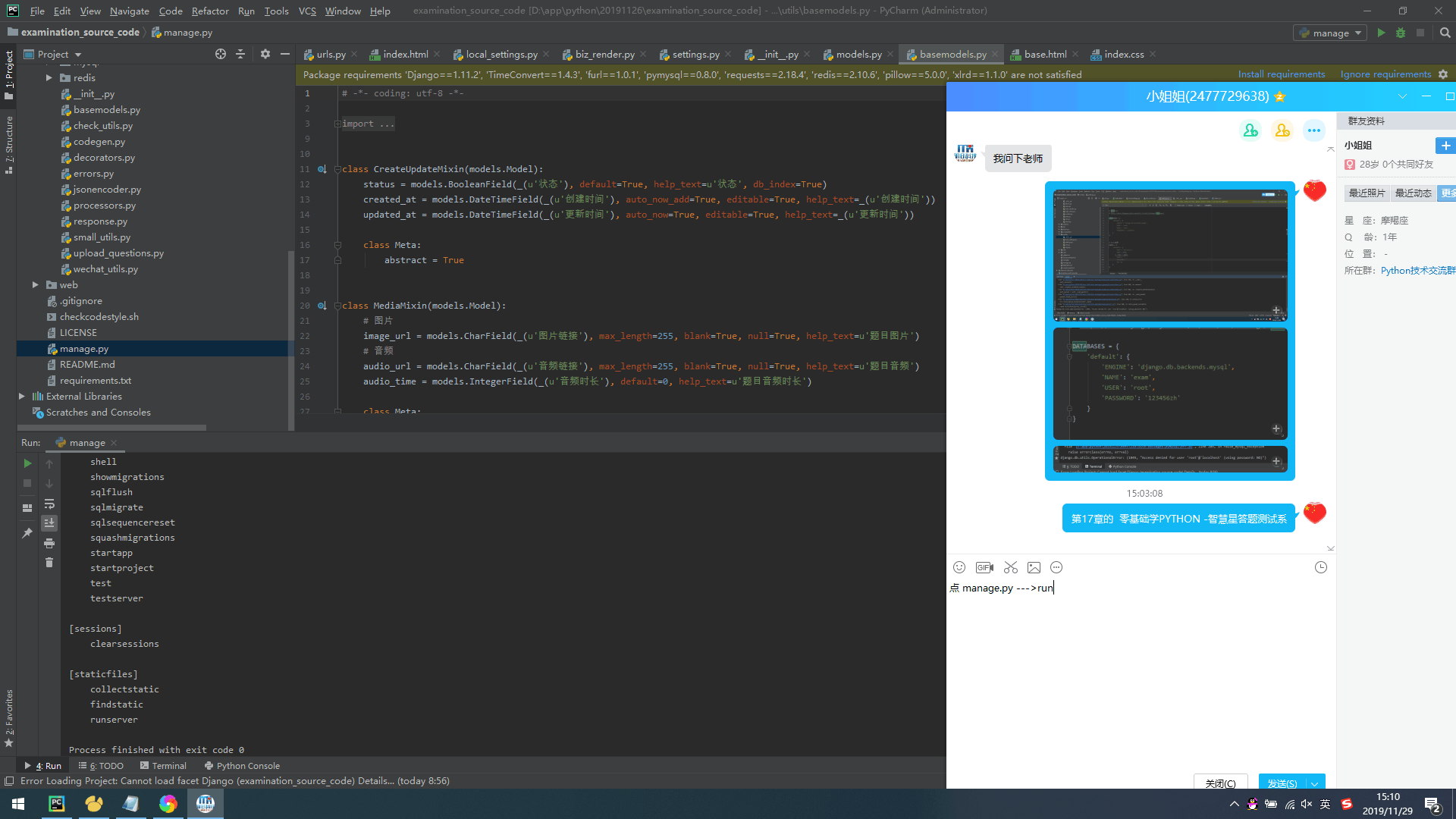Open the chat window dropdown chevron

tap(1402, 96)
